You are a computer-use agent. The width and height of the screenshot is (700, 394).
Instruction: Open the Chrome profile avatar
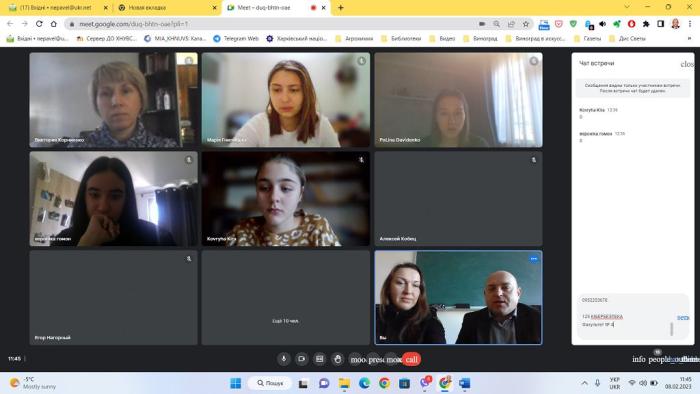675,24
